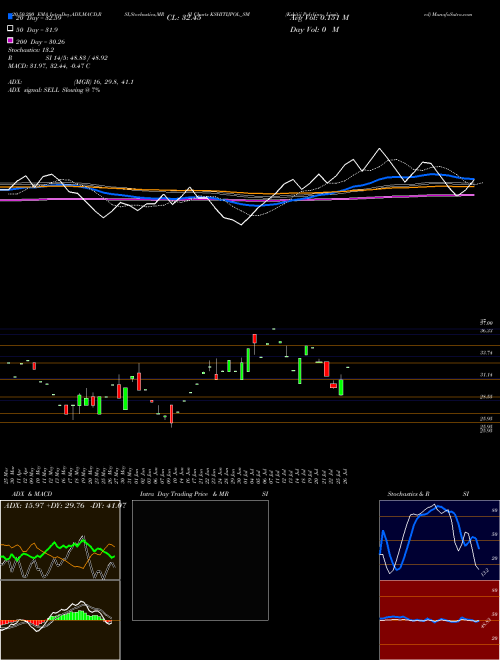
Task: Click the red candlestick at the chart's low
Action: tap(171, 414)
